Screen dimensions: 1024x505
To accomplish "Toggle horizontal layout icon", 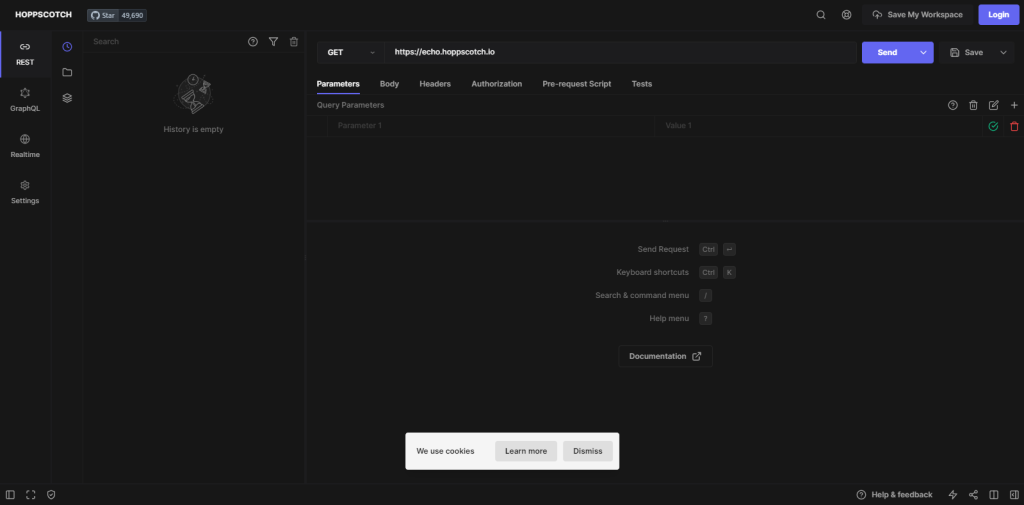I will click(x=994, y=495).
